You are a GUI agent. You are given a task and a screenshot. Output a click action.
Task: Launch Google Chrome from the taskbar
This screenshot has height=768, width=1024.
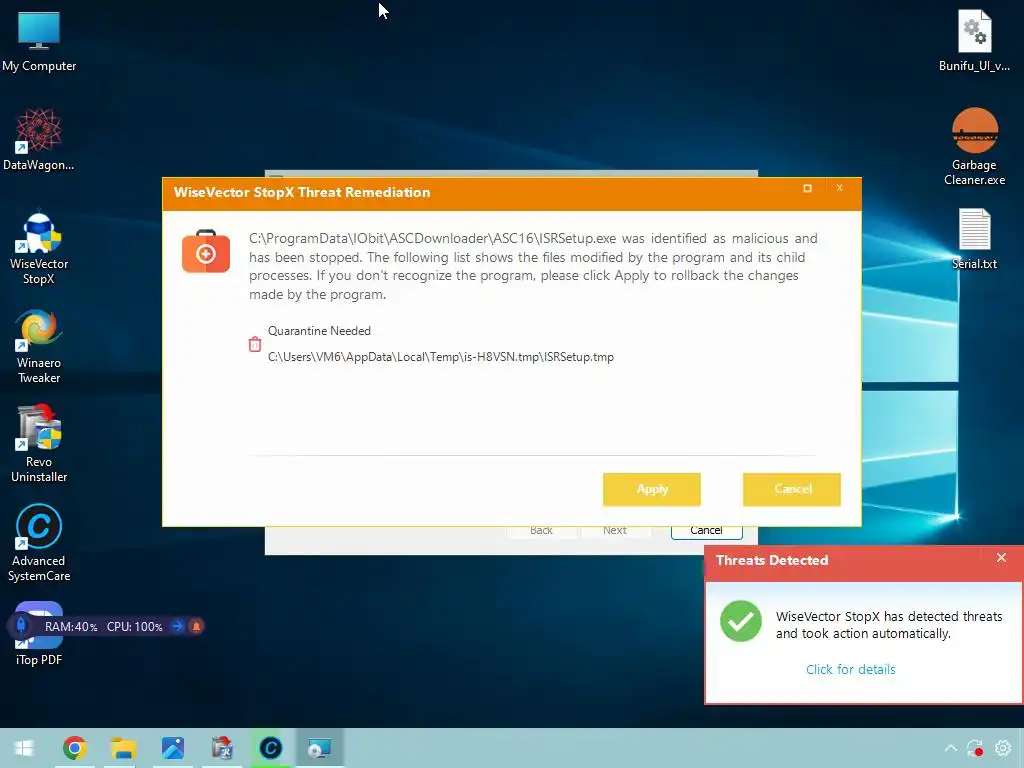pos(74,748)
